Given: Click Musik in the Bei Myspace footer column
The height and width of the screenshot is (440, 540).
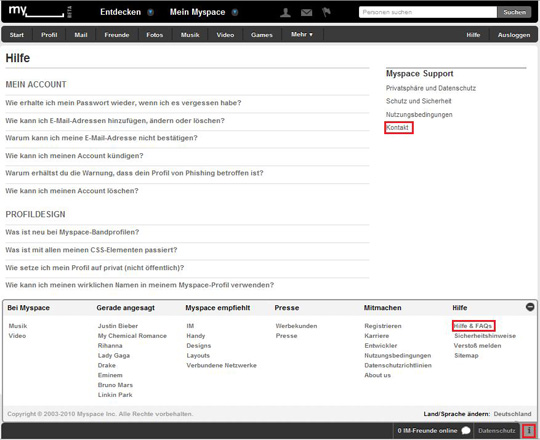Looking at the screenshot, I should pyautogui.click(x=18, y=326).
